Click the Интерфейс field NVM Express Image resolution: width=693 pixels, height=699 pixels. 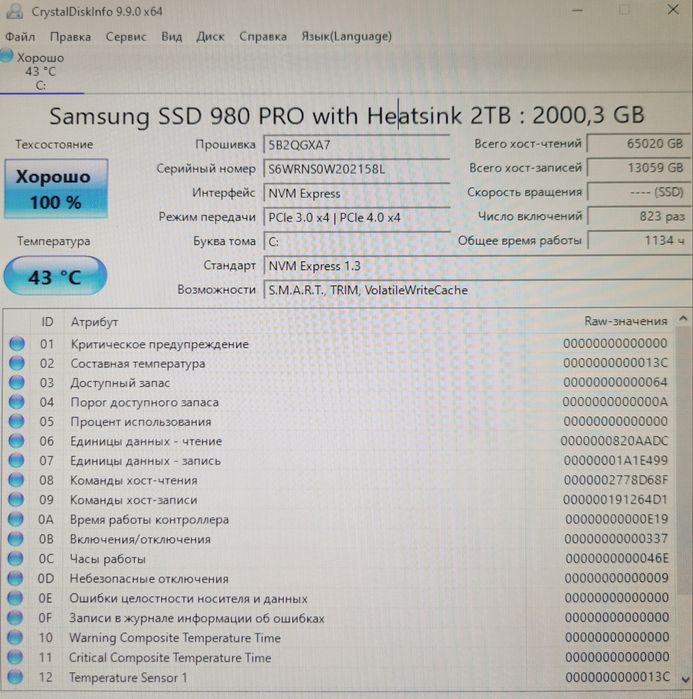357,193
